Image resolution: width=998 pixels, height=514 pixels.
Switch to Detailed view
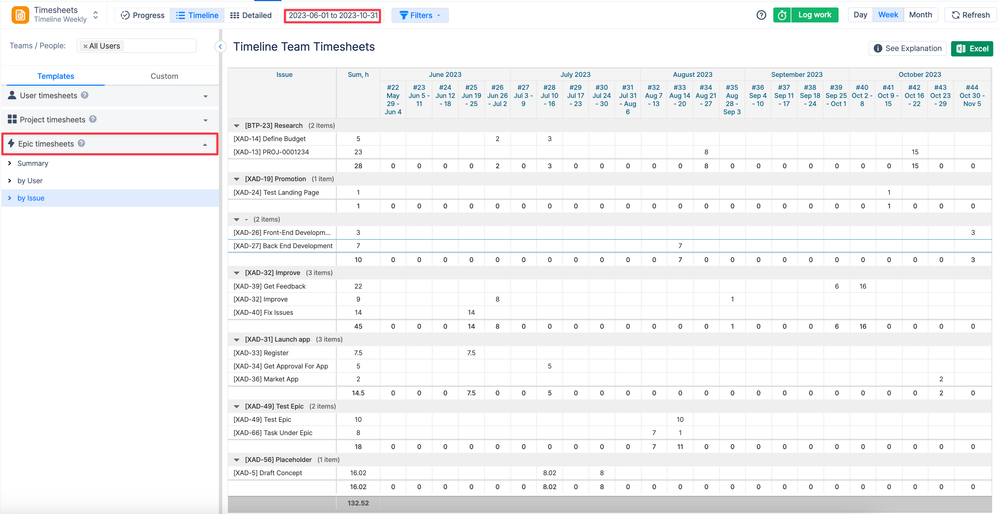click(251, 15)
